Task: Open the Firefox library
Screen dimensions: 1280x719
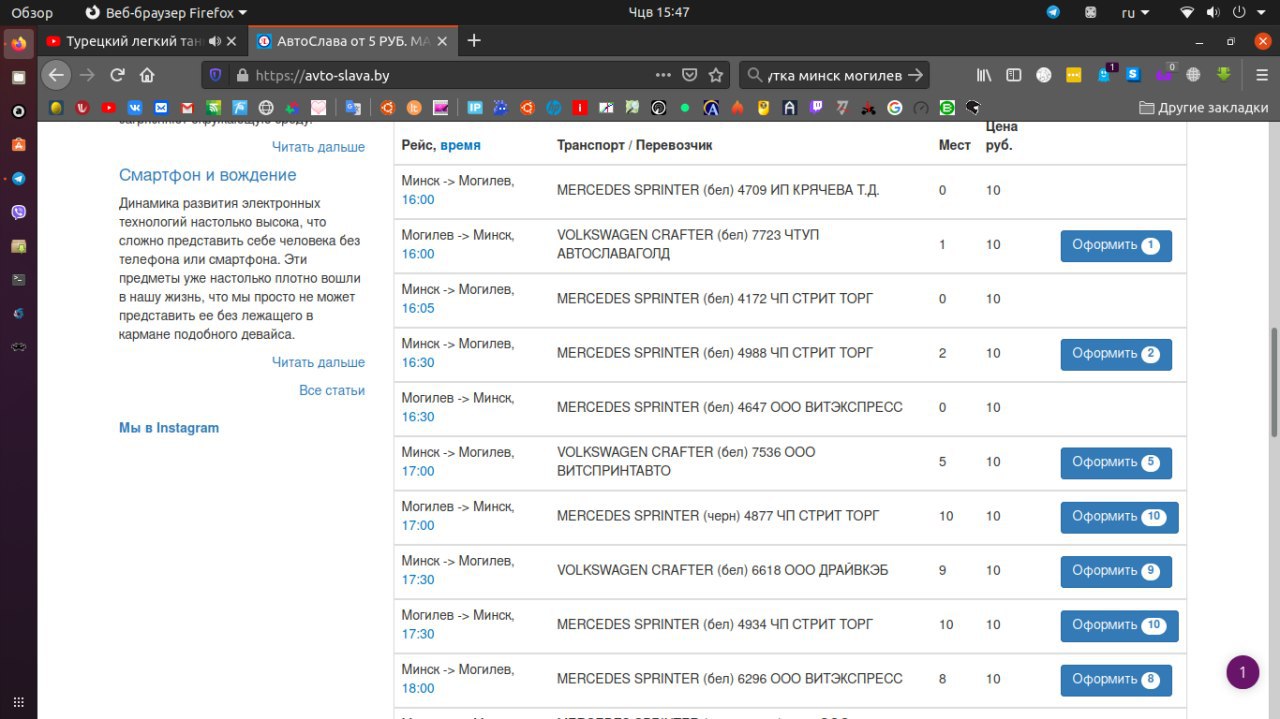Action: (x=985, y=75)
